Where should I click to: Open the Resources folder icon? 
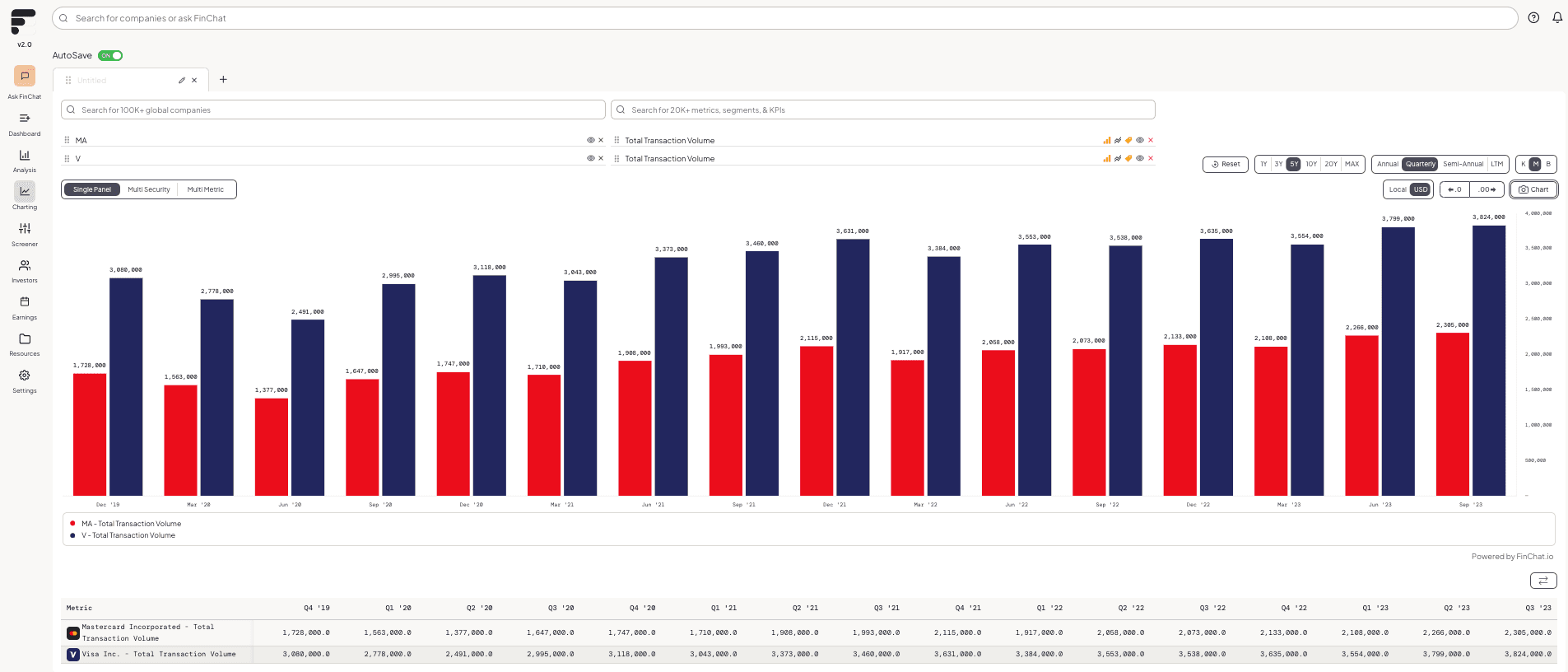coord(25,338)
